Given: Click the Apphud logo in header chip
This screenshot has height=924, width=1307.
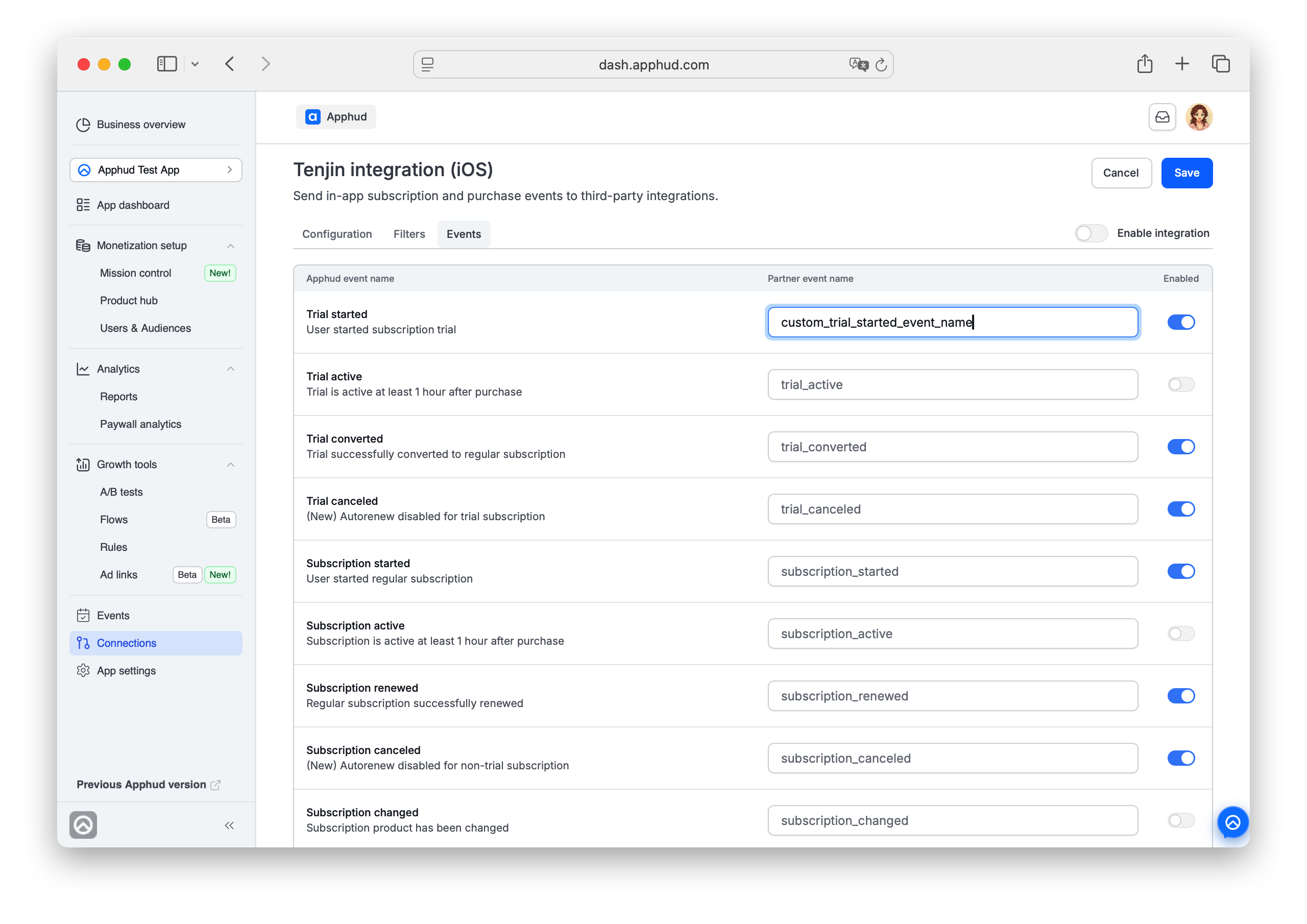Looking at the screenshot, I should tap(312, 117).
